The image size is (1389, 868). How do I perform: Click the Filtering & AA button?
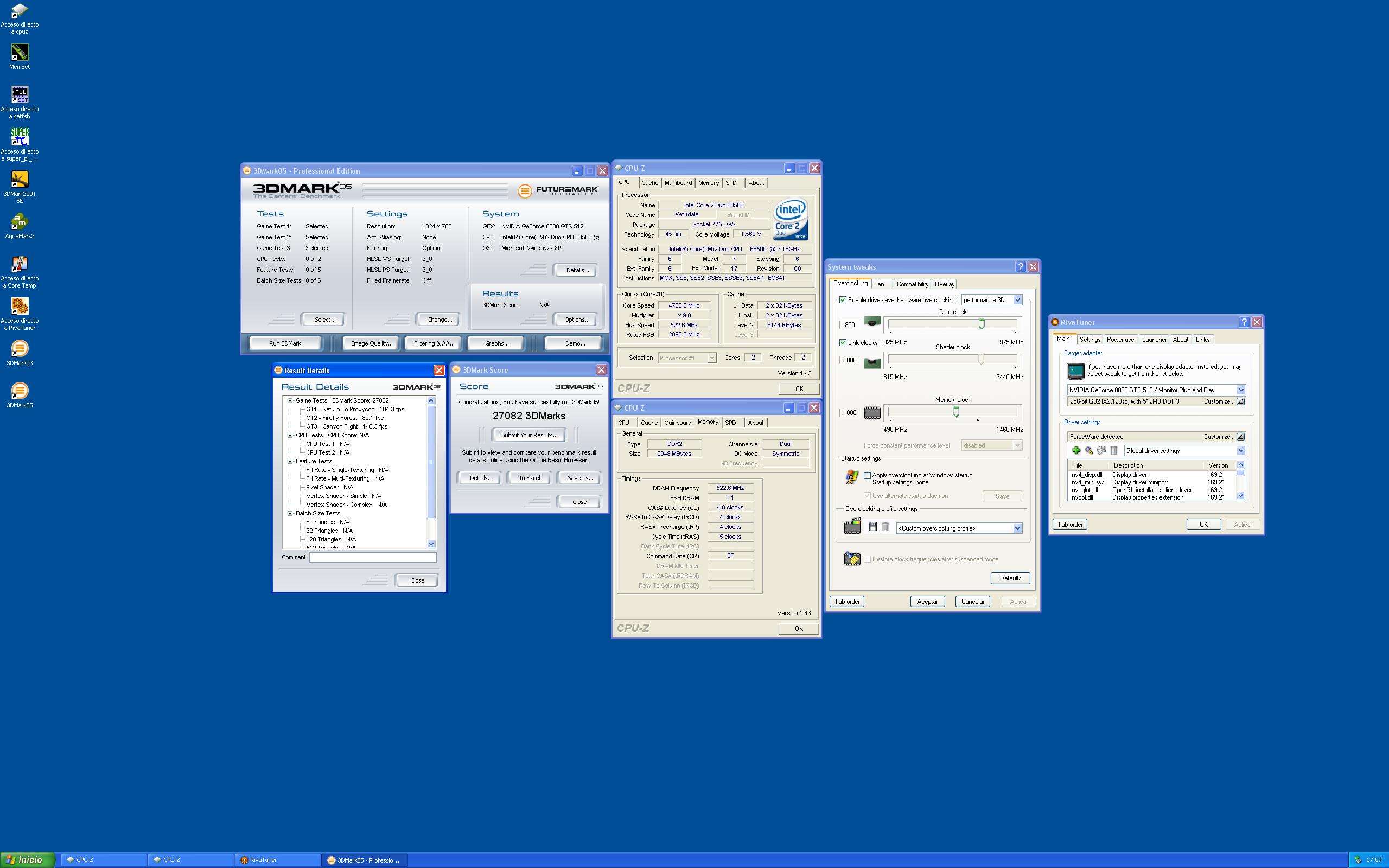pos(434,343)
